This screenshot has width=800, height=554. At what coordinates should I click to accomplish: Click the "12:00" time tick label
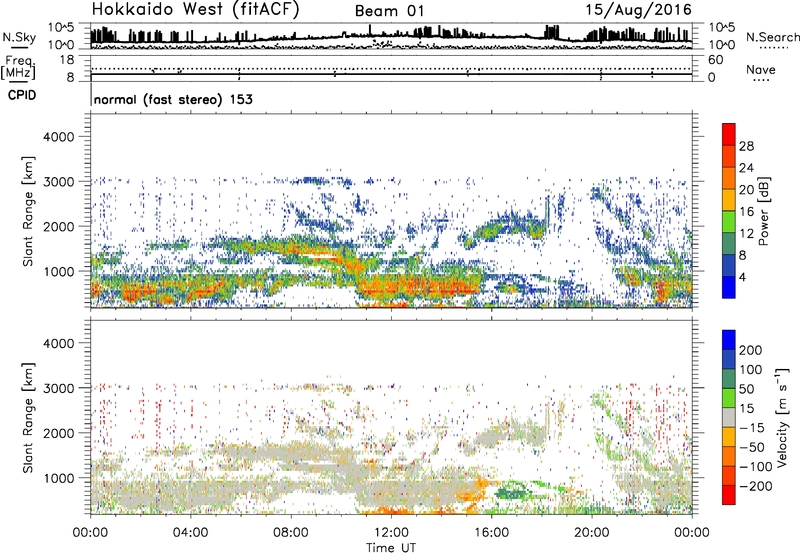tap(391, 533)
